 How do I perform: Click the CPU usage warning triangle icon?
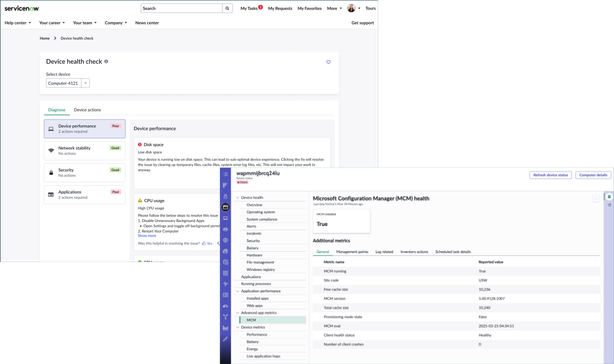tap(140, 200)
